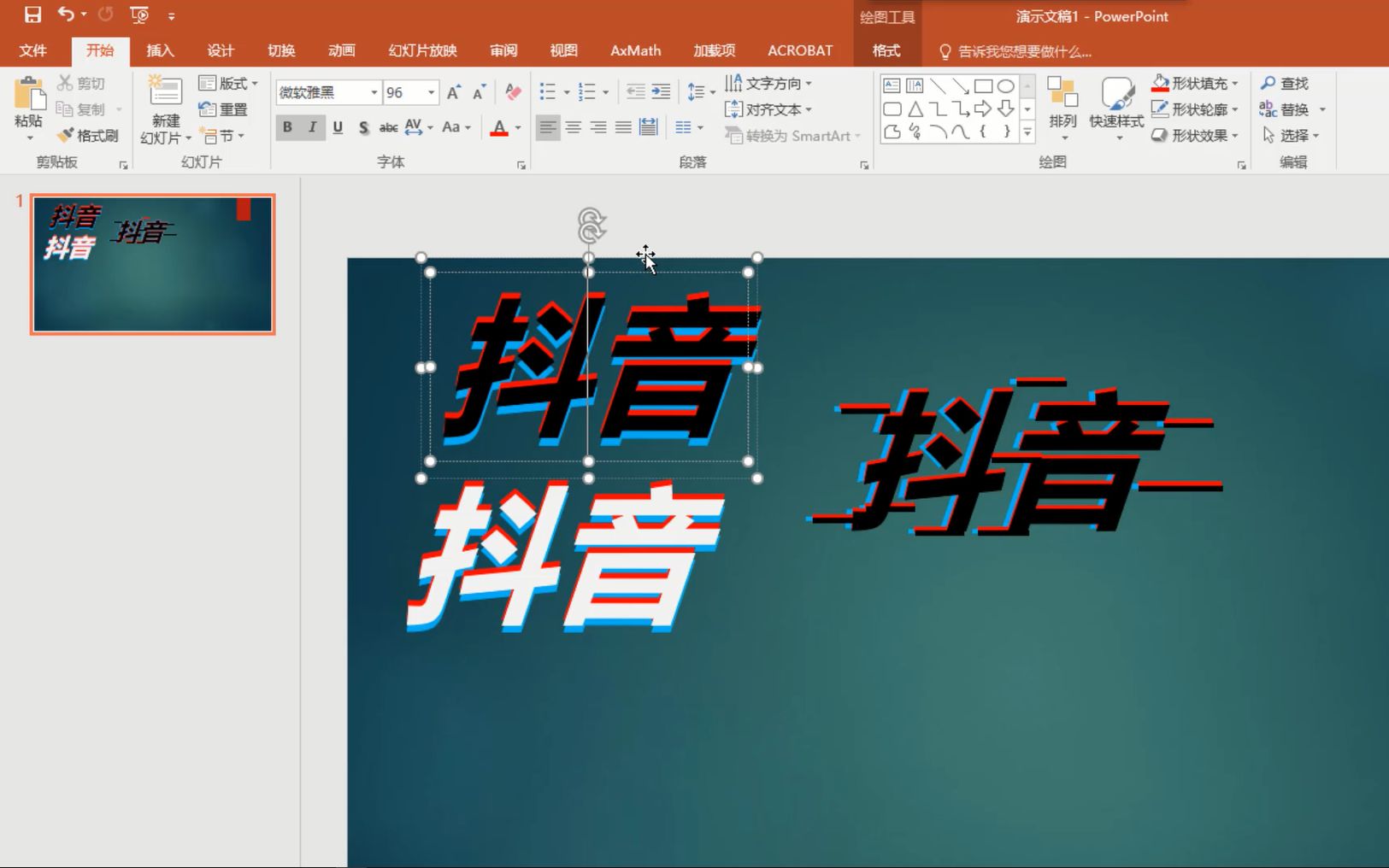Expand the shapes gallery more arrow

1028,132
